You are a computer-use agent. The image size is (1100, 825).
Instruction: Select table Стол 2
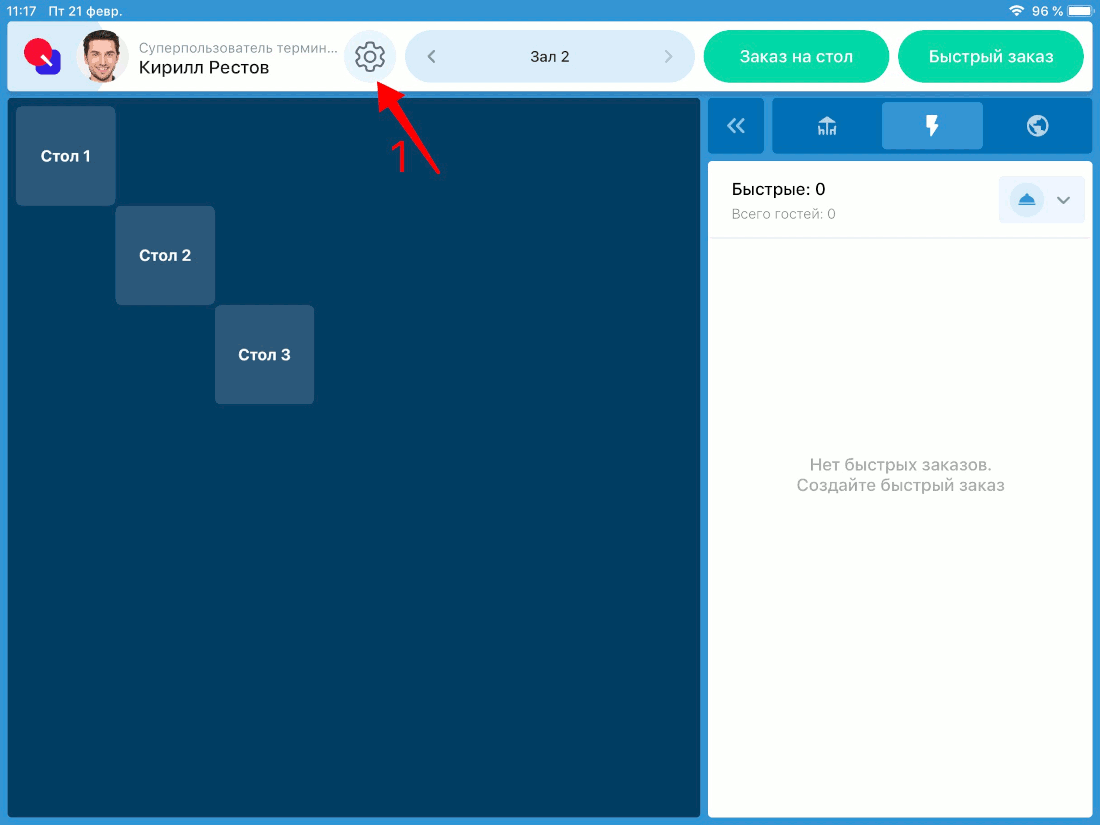165,255
